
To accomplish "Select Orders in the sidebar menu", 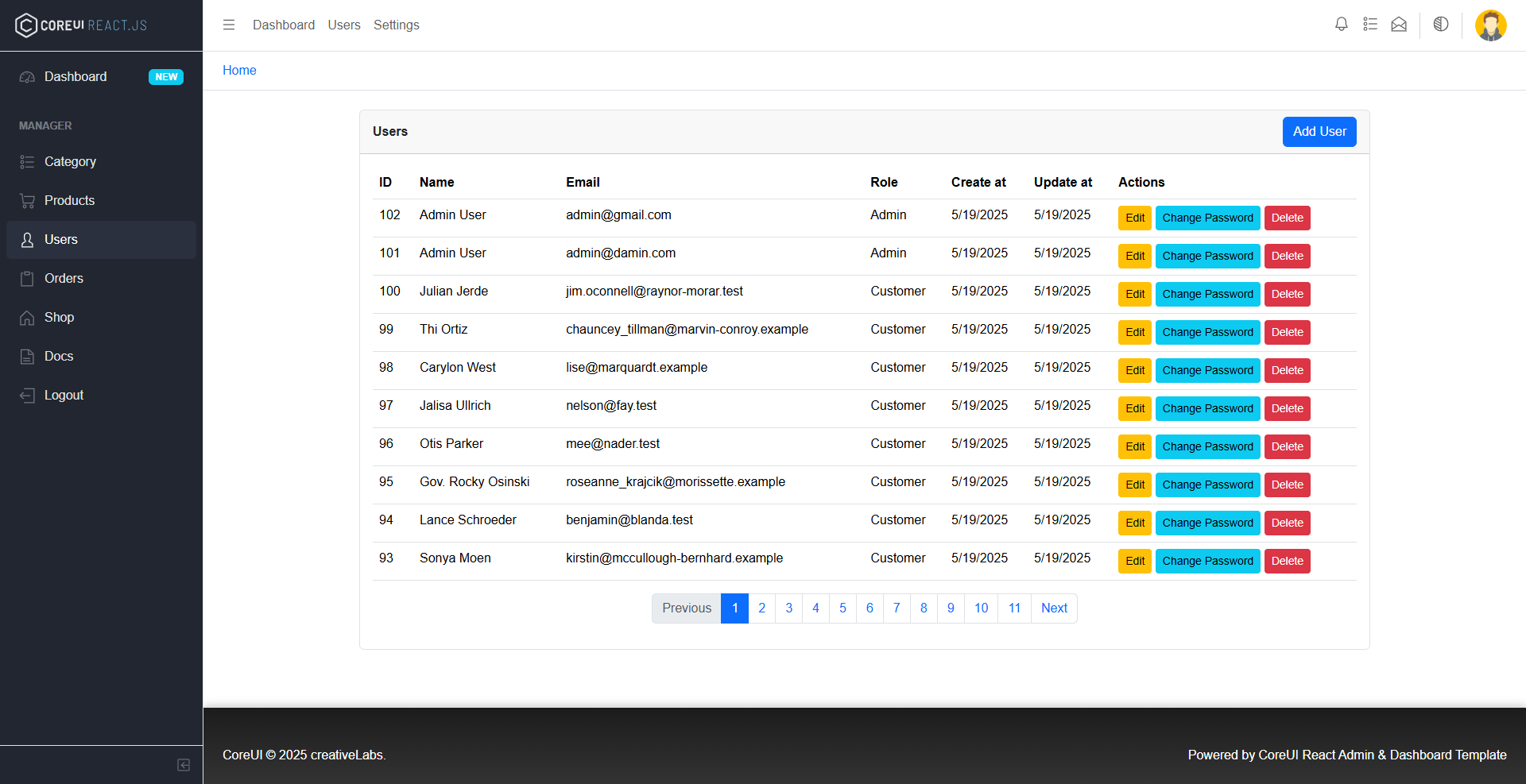I will 101,279.
